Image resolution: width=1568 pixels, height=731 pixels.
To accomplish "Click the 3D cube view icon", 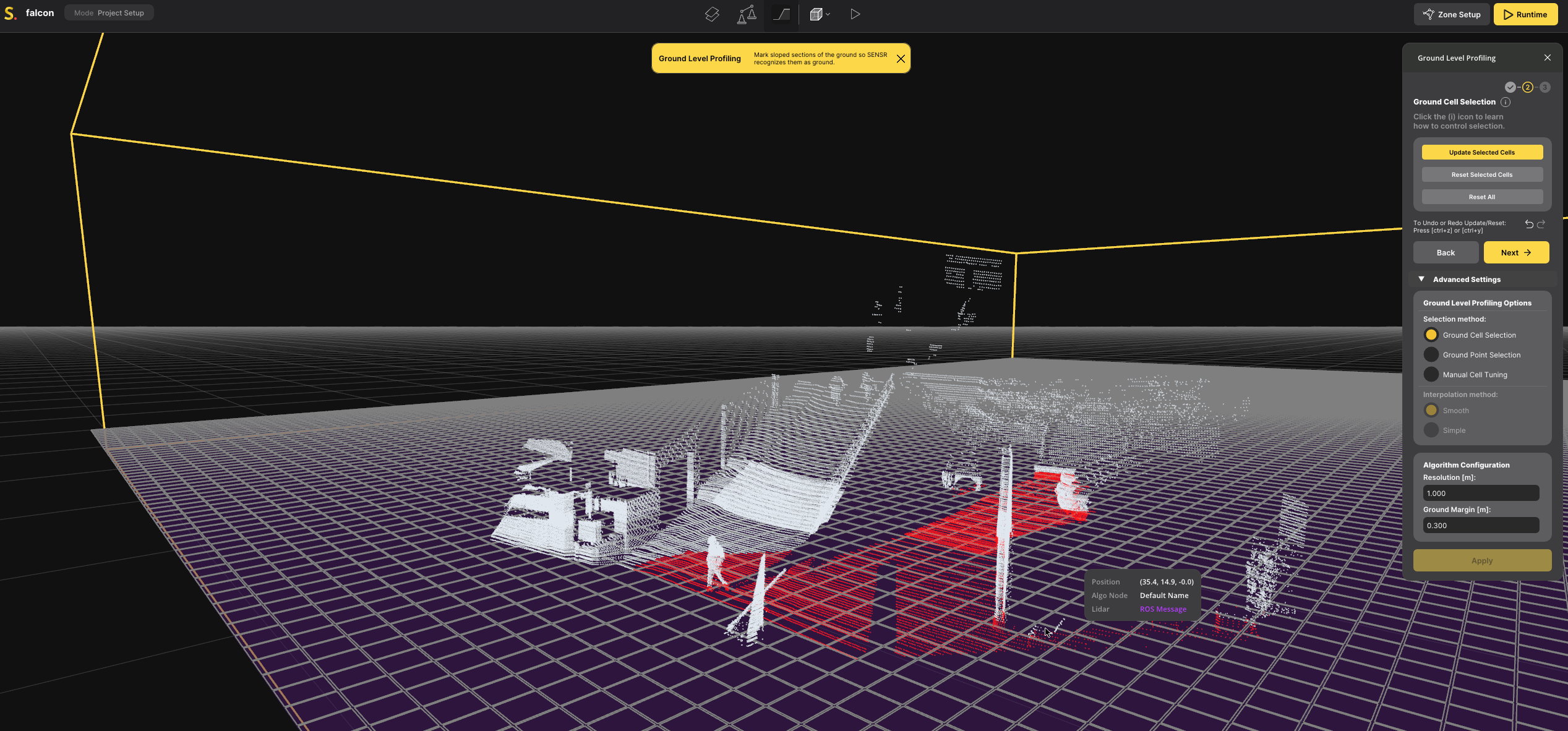I will [x=816, y=14].
